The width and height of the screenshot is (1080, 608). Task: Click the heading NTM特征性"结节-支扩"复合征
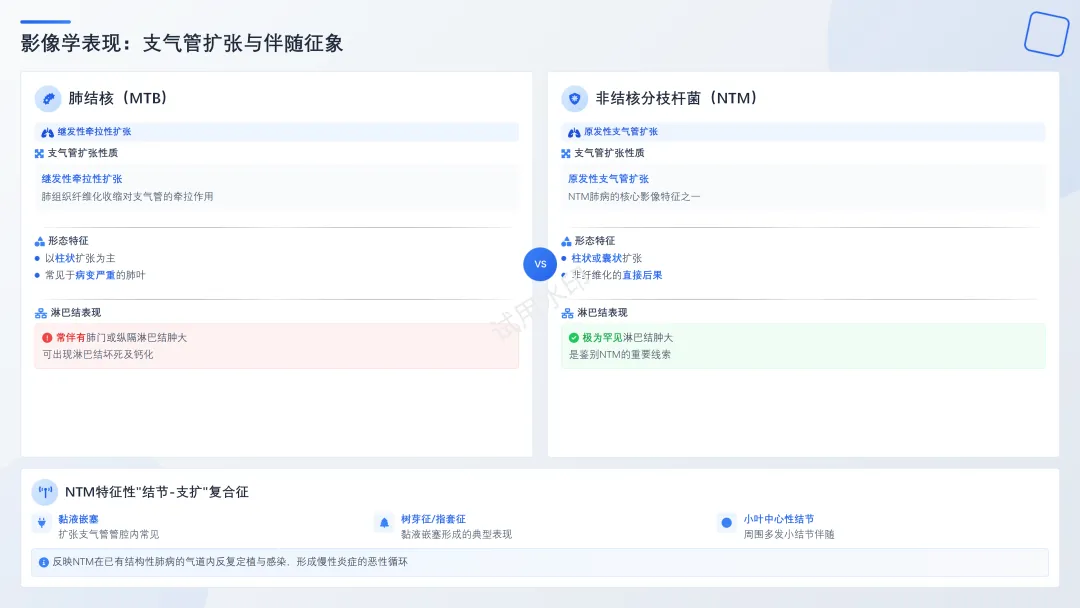[x=156, y=492]
